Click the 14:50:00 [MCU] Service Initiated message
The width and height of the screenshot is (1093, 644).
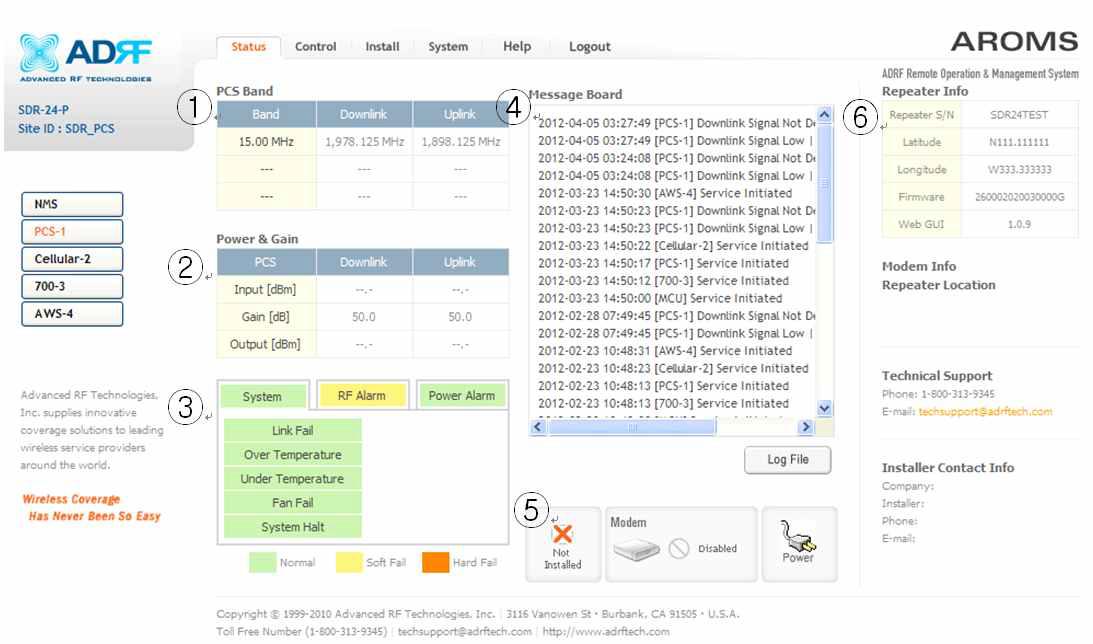(660, 298)
